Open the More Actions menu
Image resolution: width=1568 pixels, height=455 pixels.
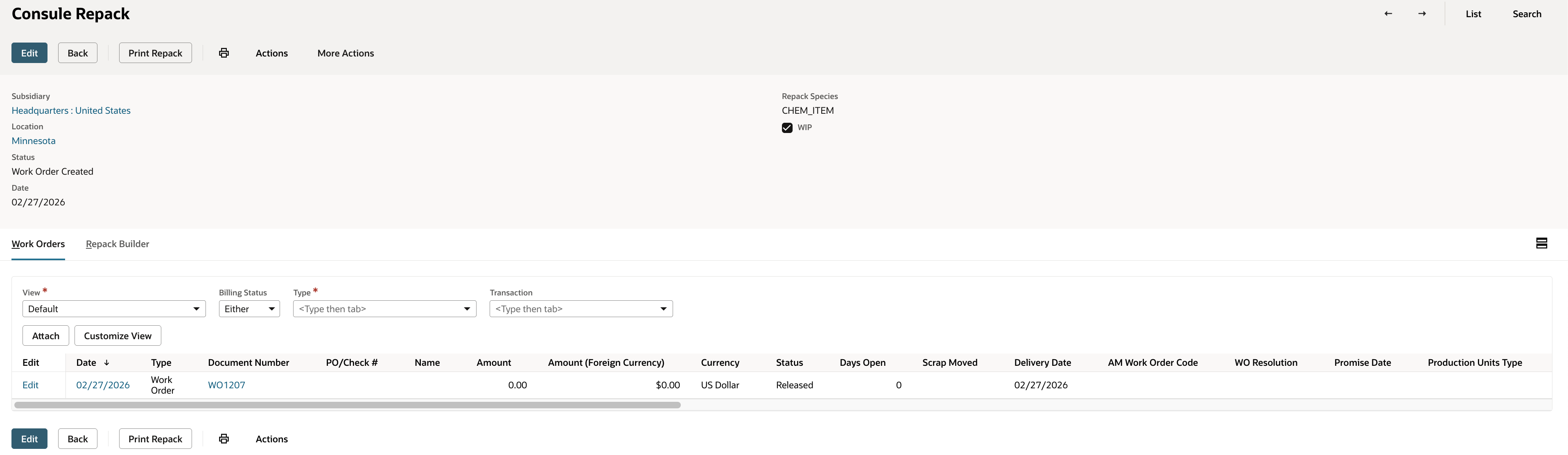pyautogui.click(x=345, y=53)
